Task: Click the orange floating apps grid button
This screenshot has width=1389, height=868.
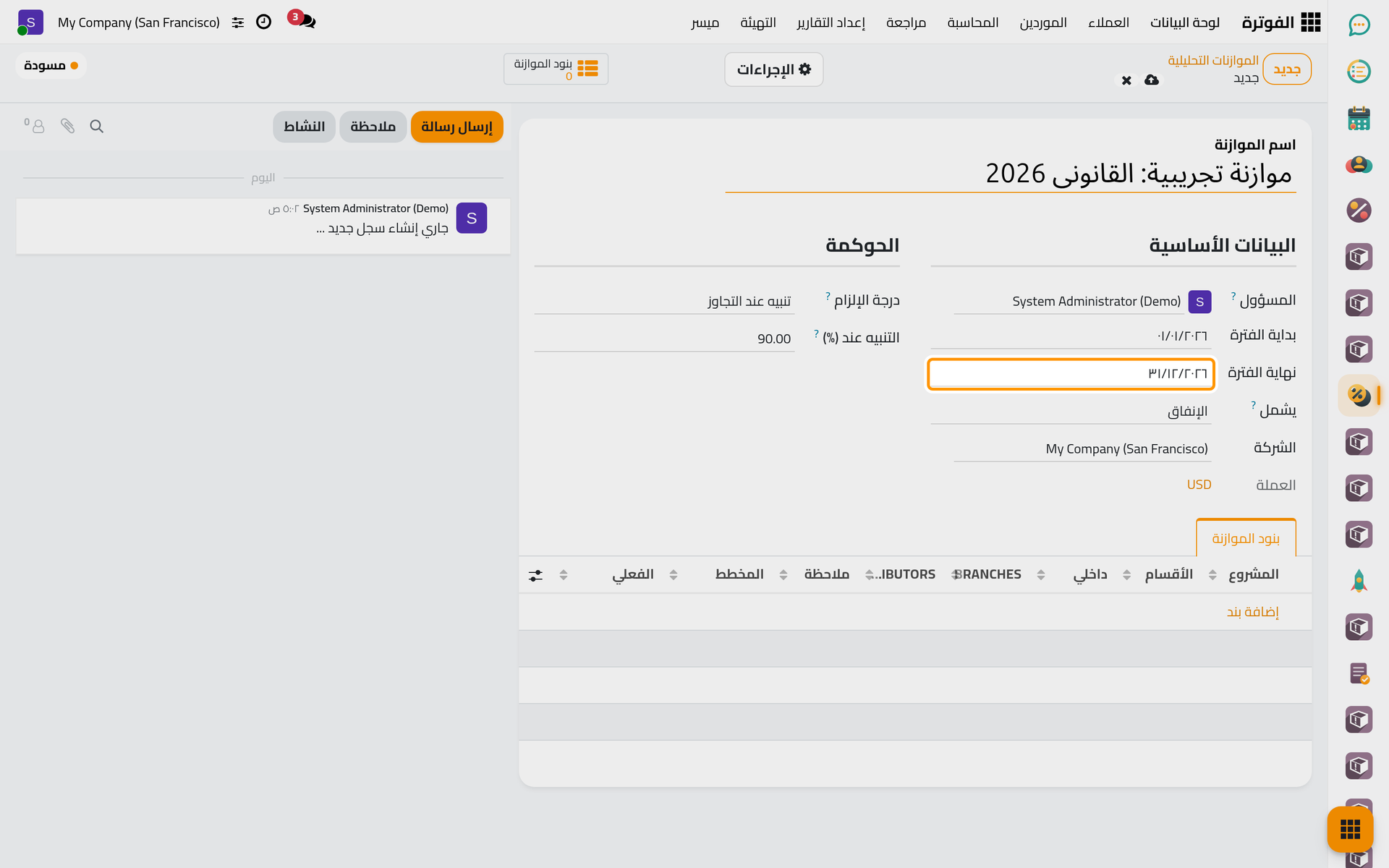Action: [x=1350, y=829]
